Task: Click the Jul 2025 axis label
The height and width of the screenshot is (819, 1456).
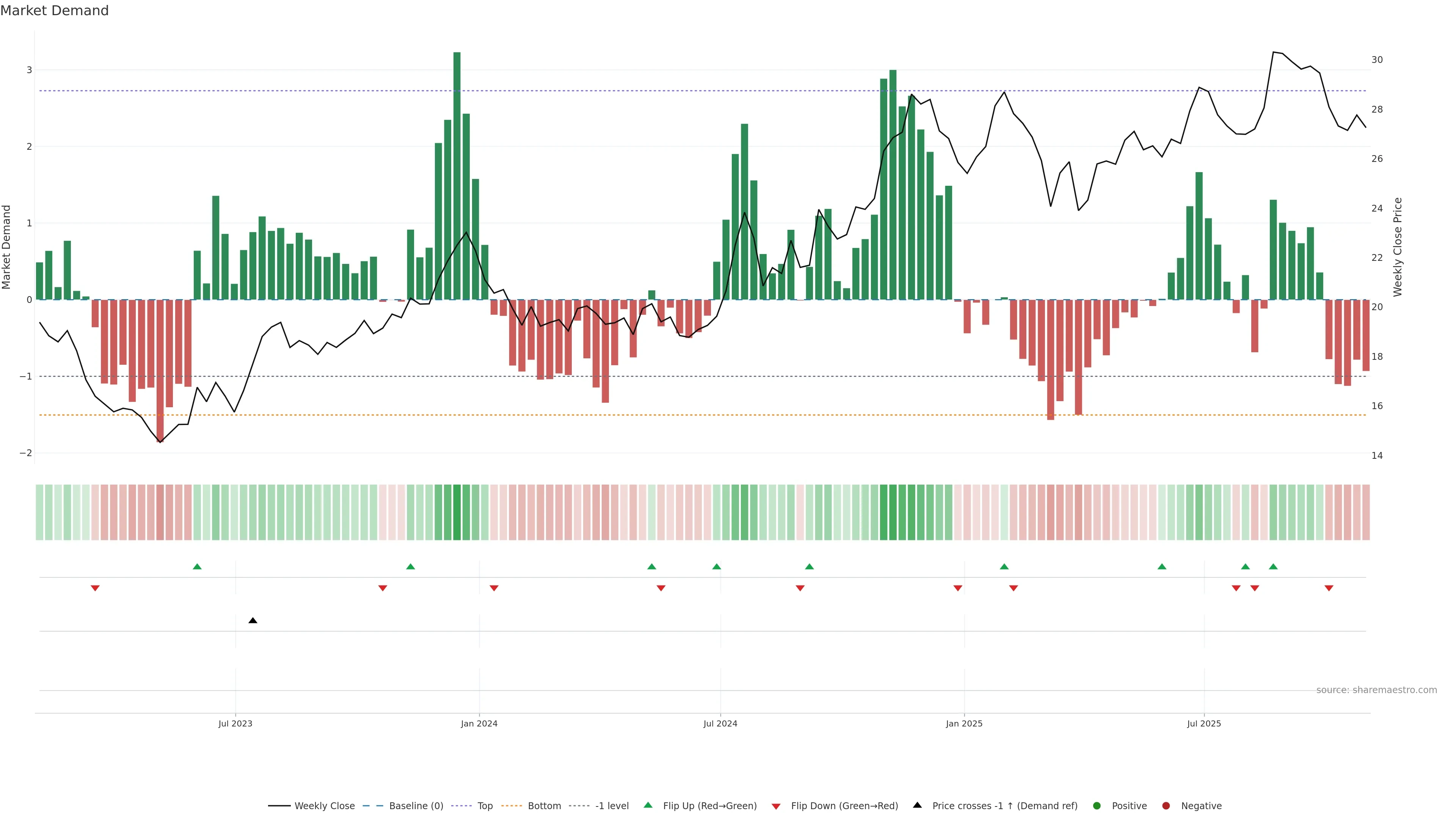Action: coord(1204,723)
